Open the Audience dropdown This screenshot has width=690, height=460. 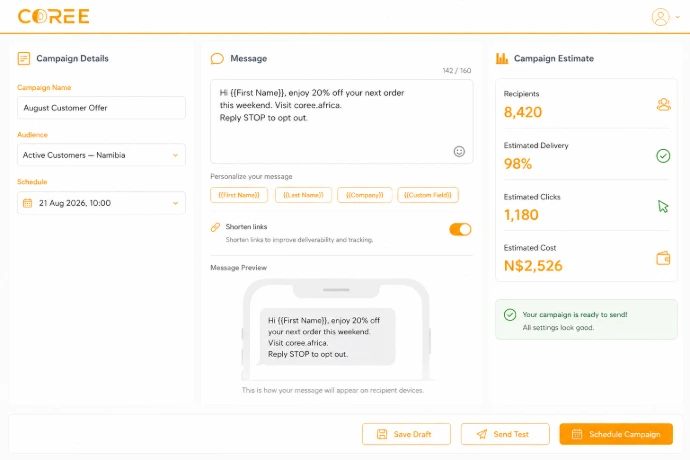tap(101, 155)
